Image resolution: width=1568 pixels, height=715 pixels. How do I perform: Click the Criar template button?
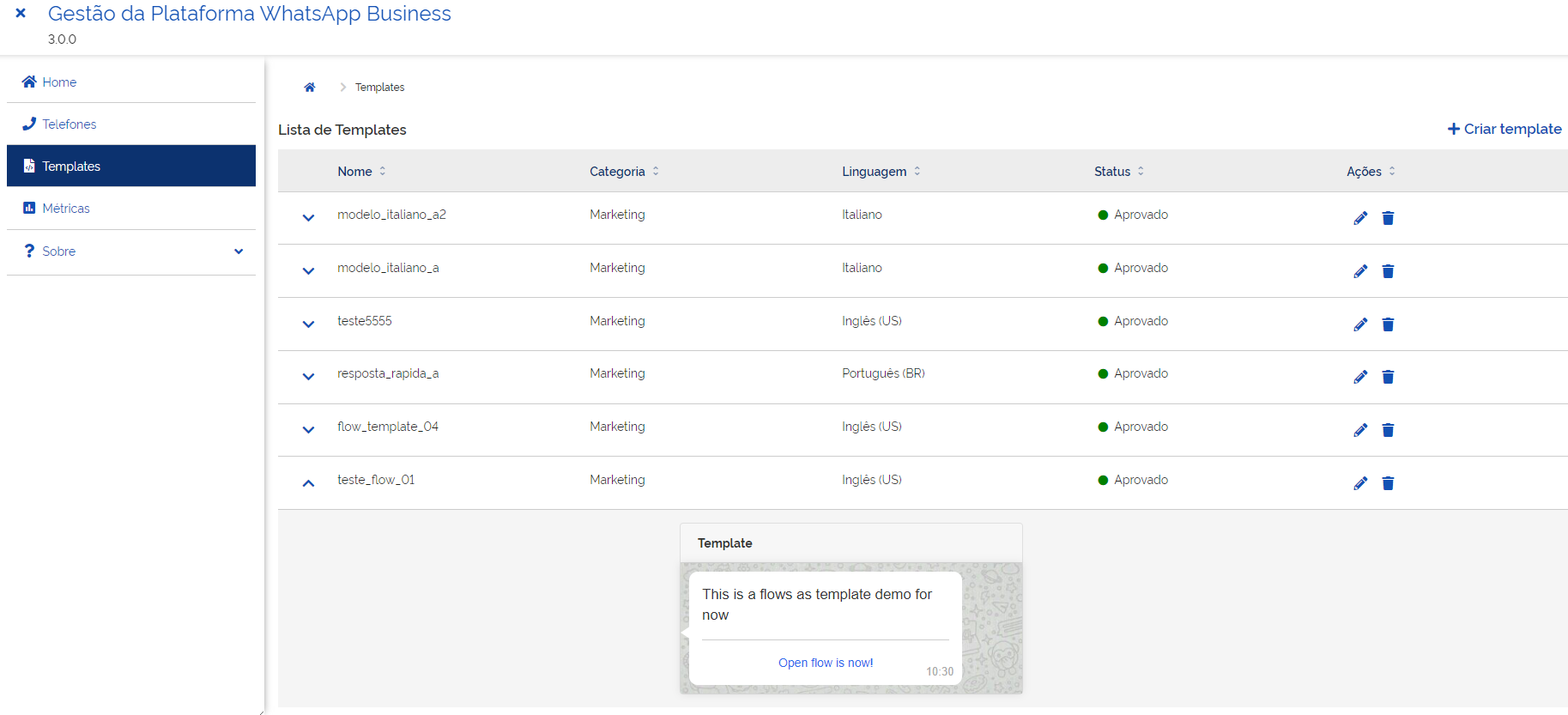[1504, 129]
